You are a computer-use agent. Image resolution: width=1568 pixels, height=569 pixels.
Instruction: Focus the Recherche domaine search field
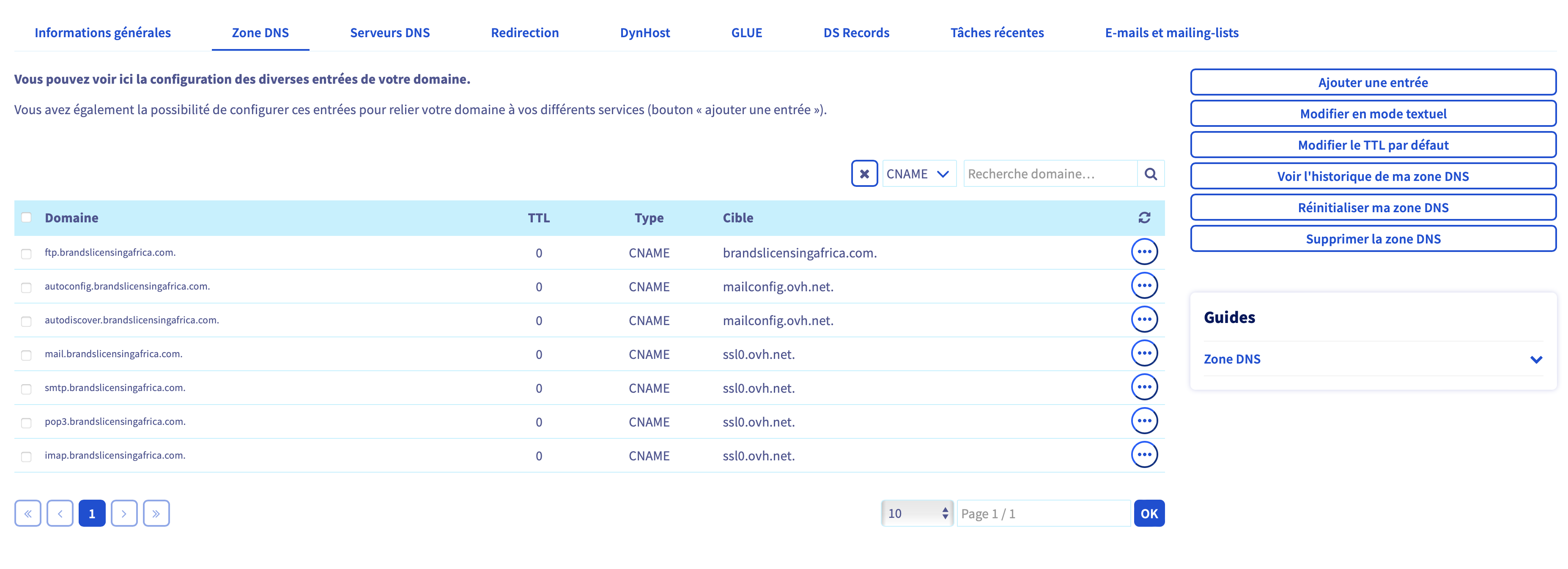pos(1050,174)
